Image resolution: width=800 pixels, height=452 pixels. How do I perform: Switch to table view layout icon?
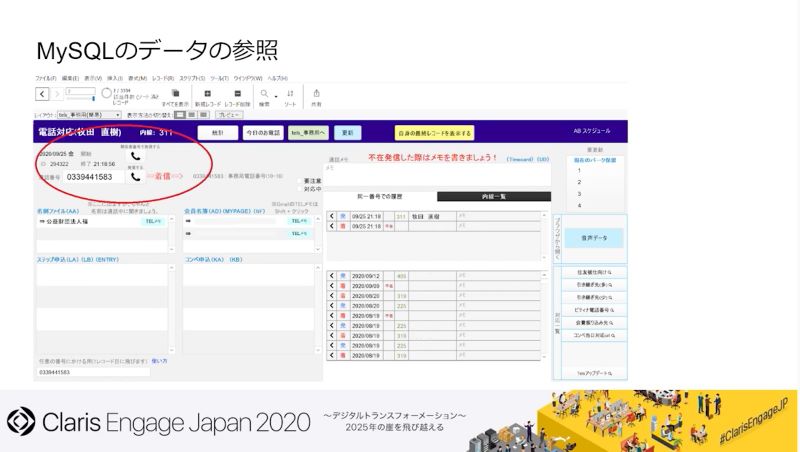[203, 115]
